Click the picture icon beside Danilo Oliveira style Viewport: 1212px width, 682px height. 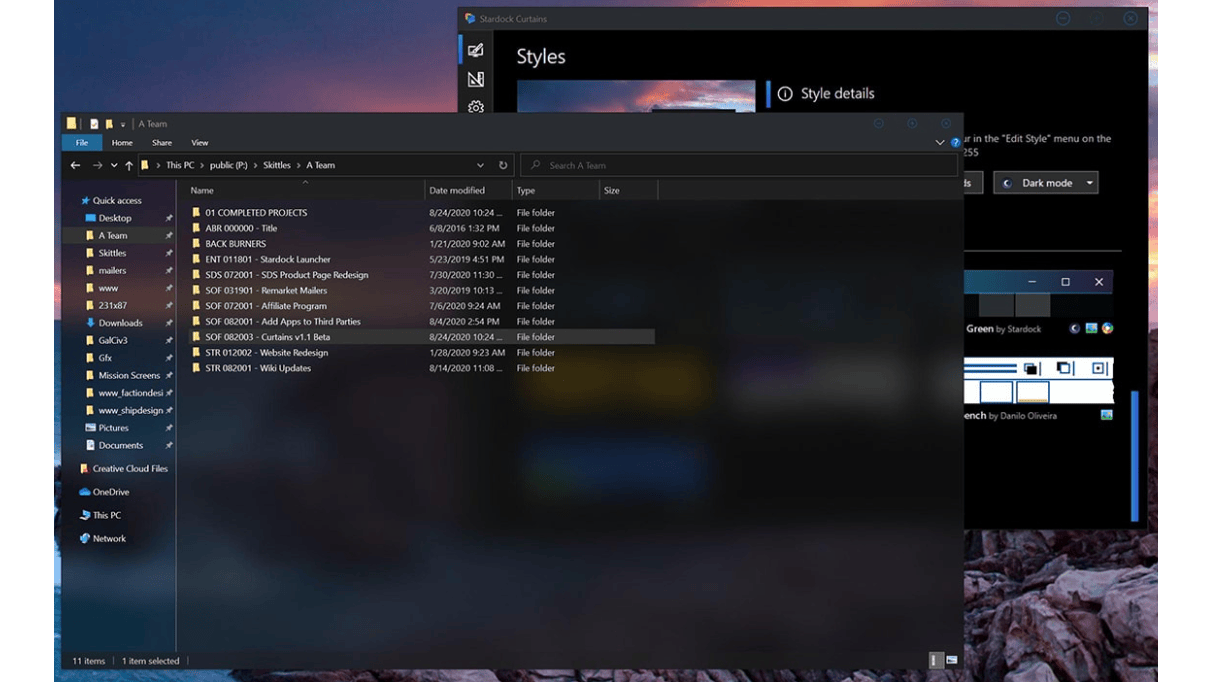click(x=1106, y=415)
